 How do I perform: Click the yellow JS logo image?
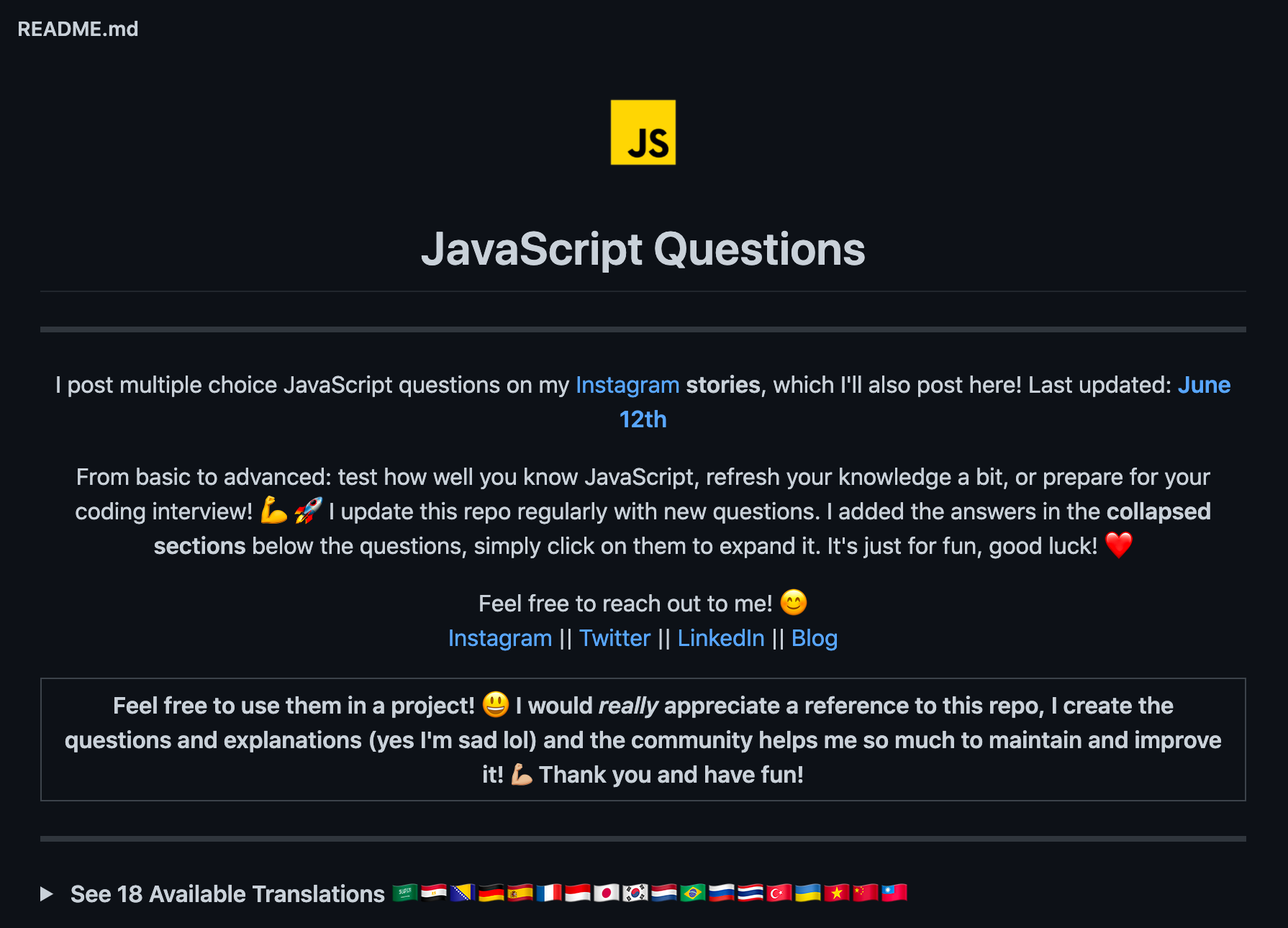643,132
